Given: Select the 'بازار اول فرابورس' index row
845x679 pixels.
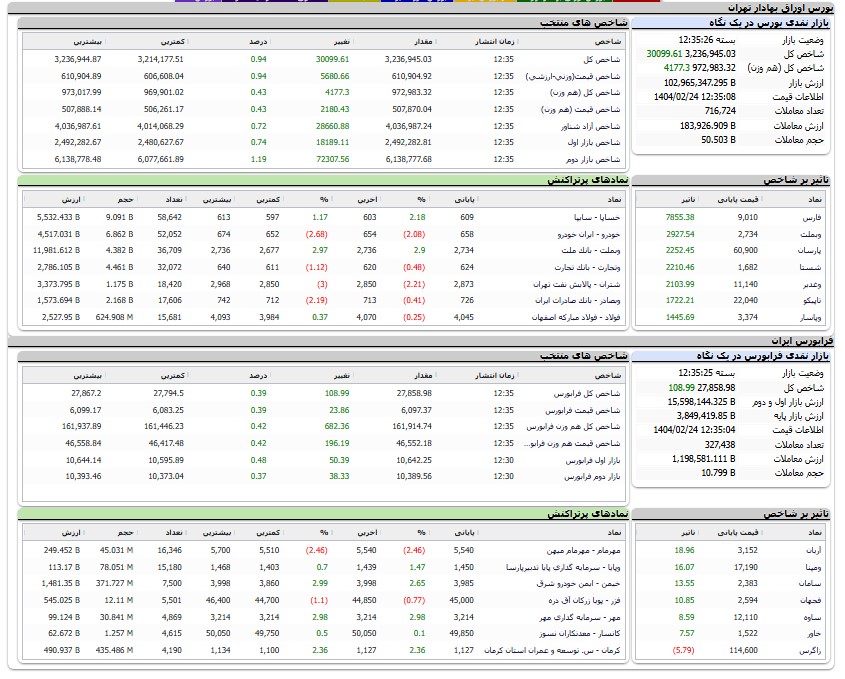Looking at the screenshot, I should pos(324,461).
